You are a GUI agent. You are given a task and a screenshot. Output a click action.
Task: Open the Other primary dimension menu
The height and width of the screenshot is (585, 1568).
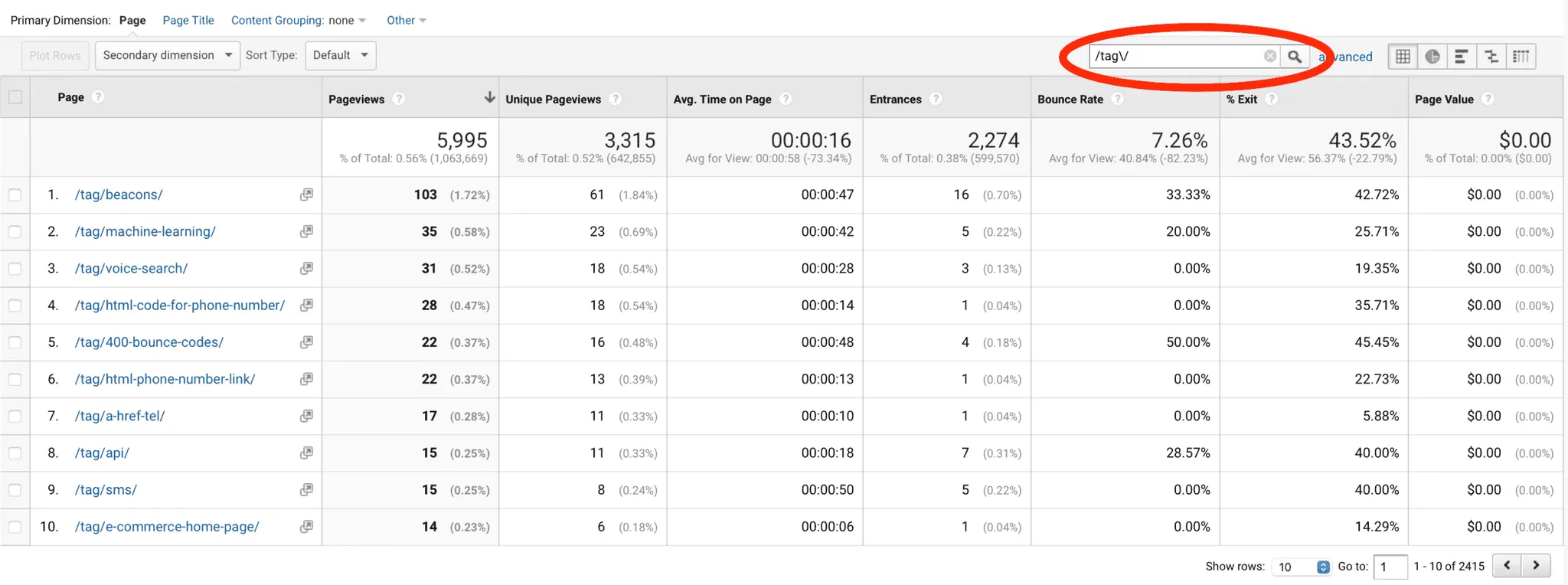406,20
